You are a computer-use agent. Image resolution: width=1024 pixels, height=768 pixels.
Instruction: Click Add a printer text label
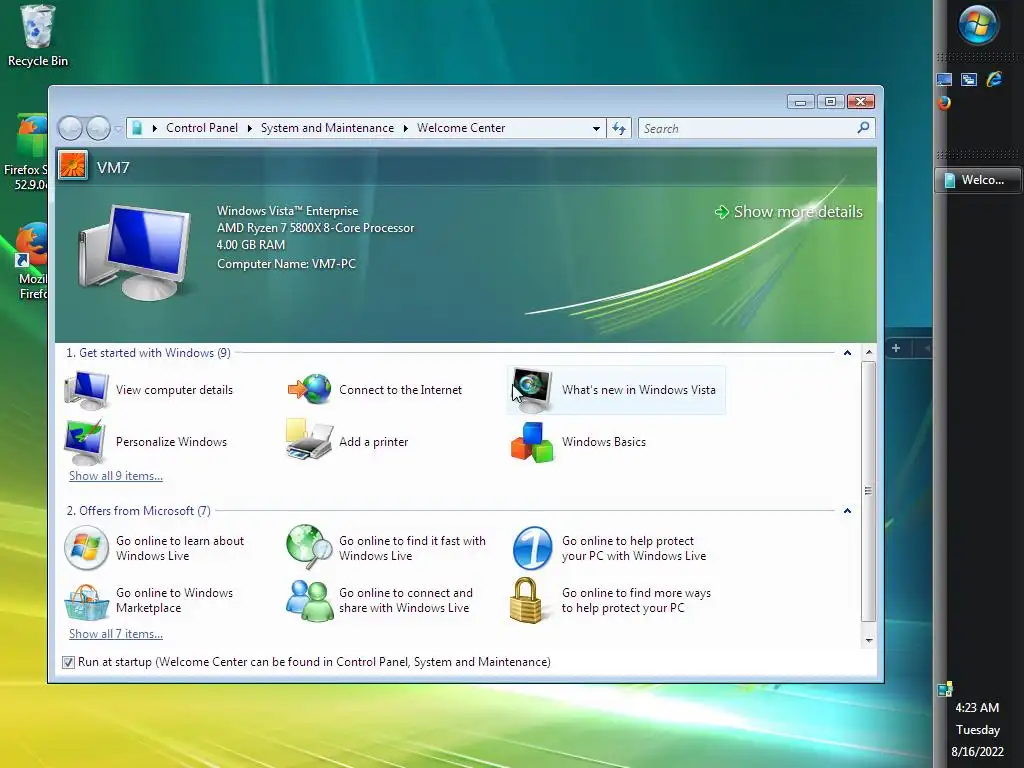tap(374, 442)
